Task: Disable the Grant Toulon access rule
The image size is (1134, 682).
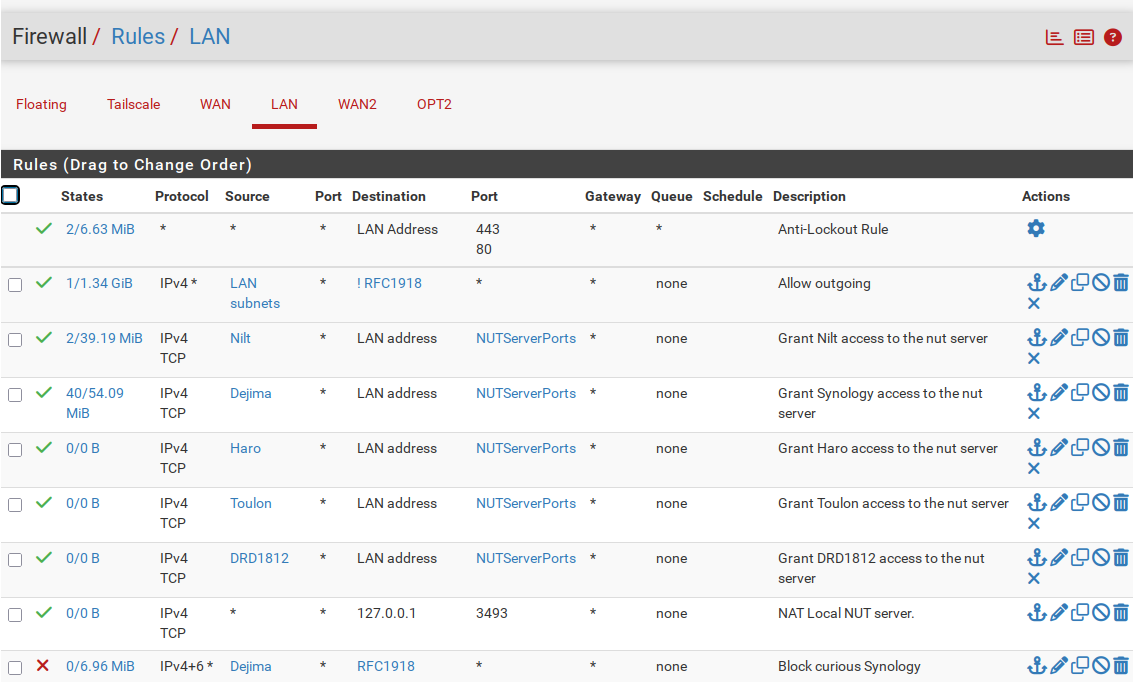Action: click(1101, 503)
